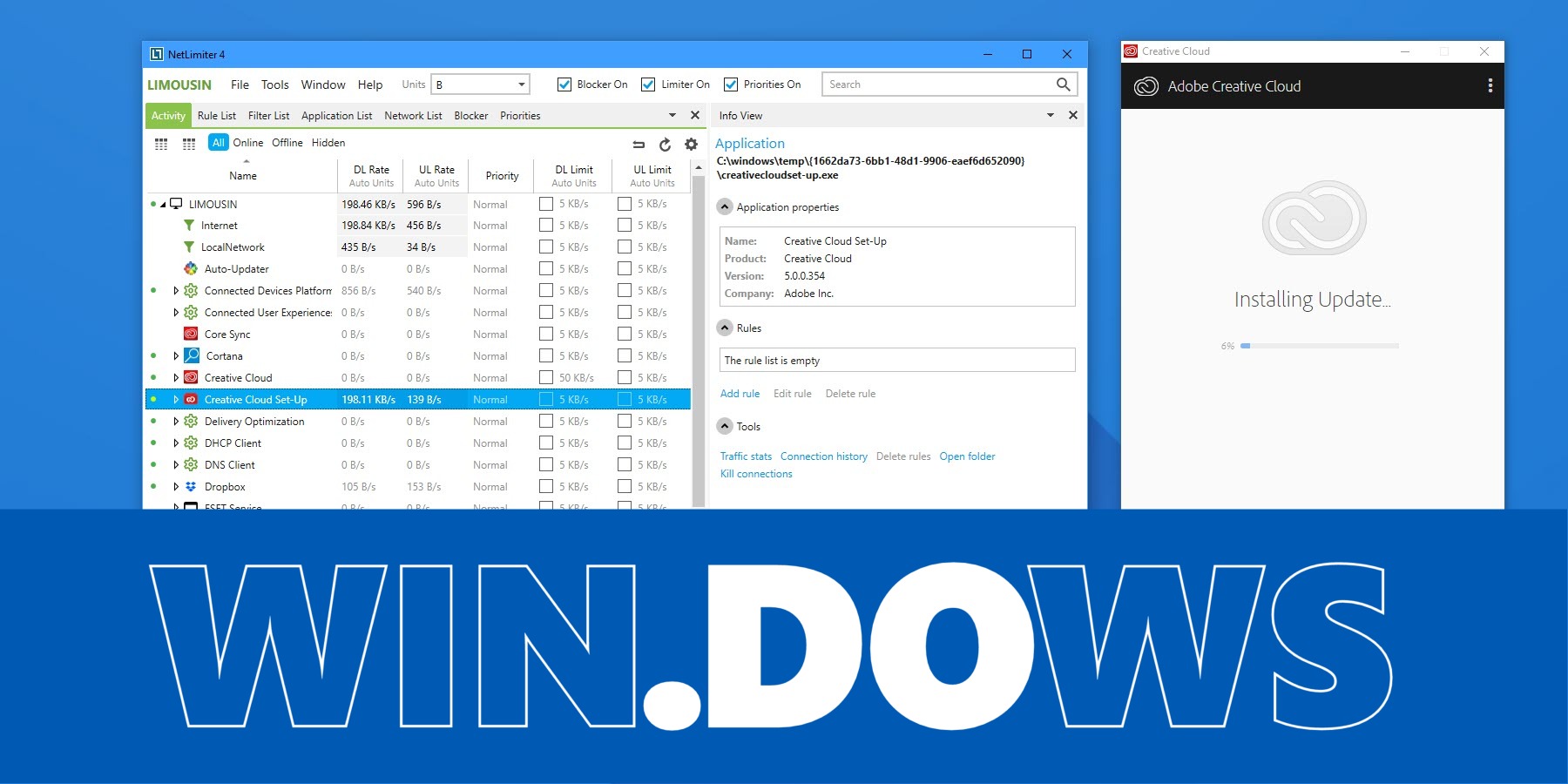Click the Add rule link
1568x784 pixels.
[740, 394]
